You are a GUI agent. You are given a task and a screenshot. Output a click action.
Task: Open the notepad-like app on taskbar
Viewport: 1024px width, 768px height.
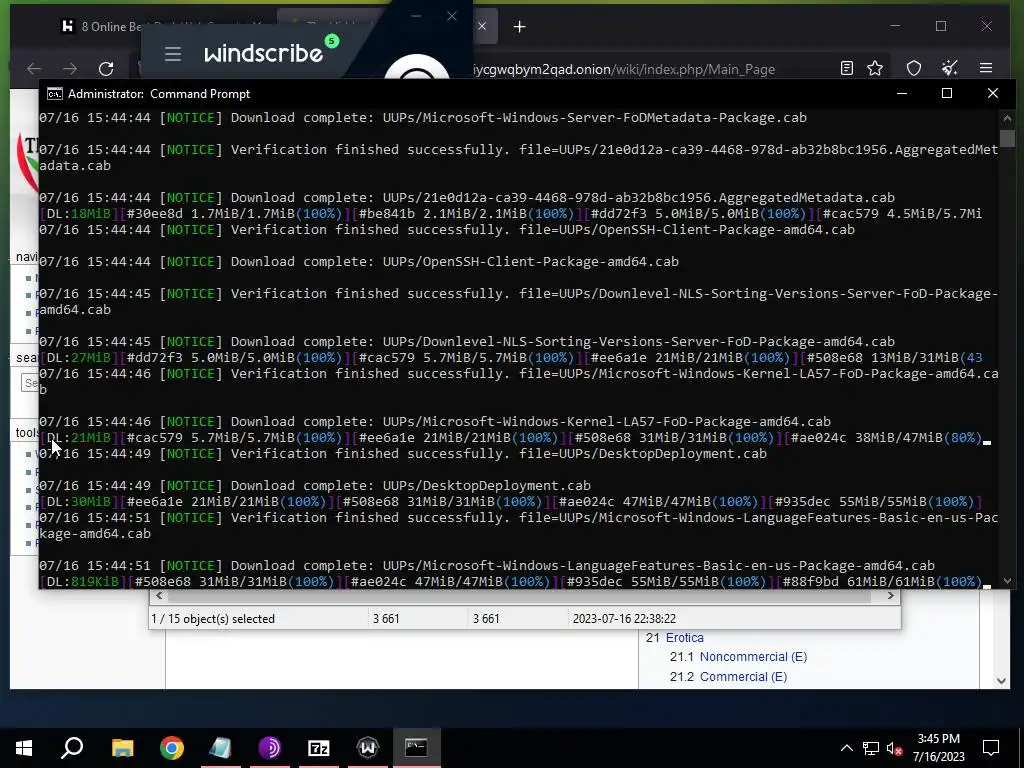221,748
